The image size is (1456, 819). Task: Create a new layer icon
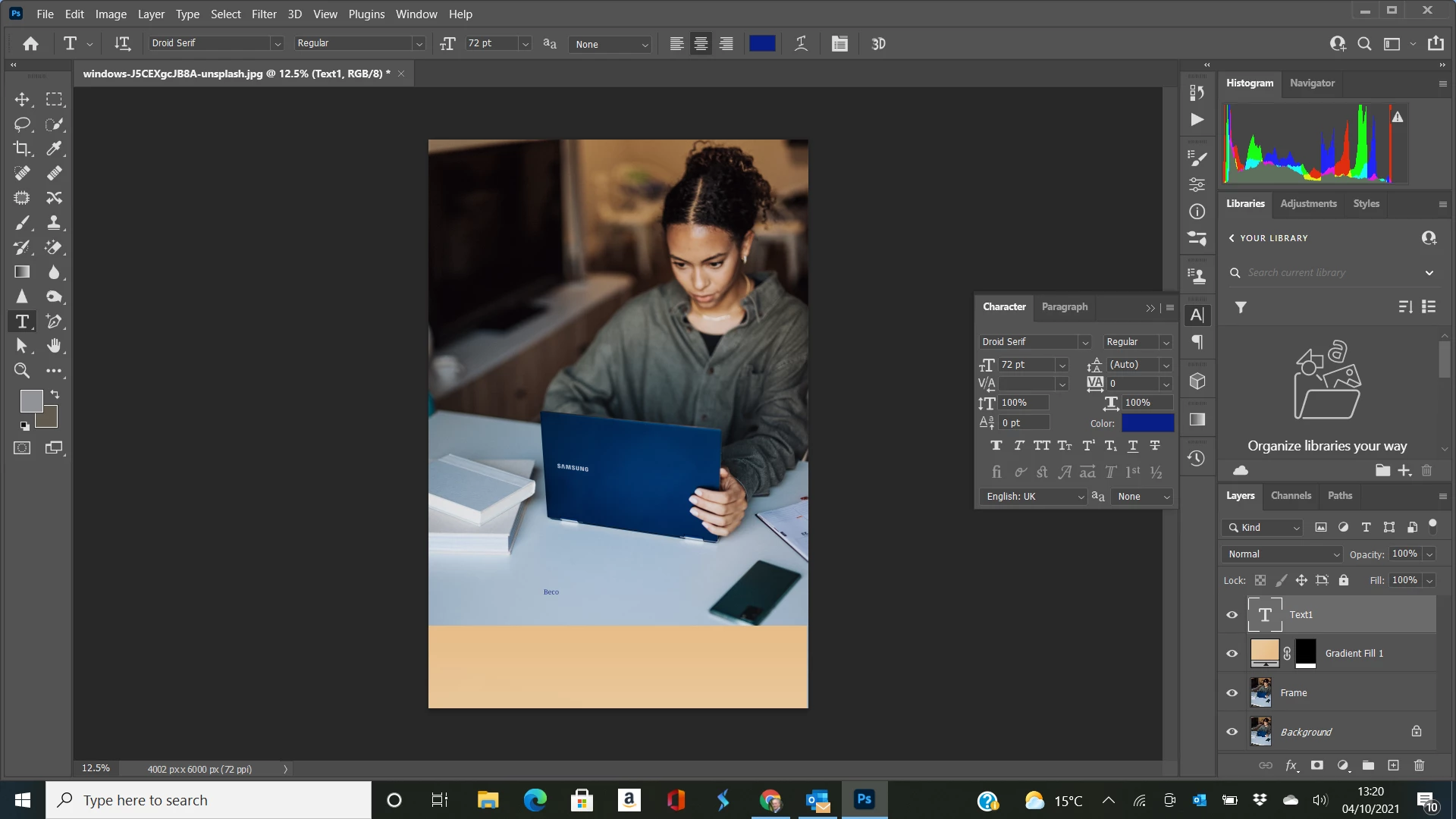(x=1393, y=766)
